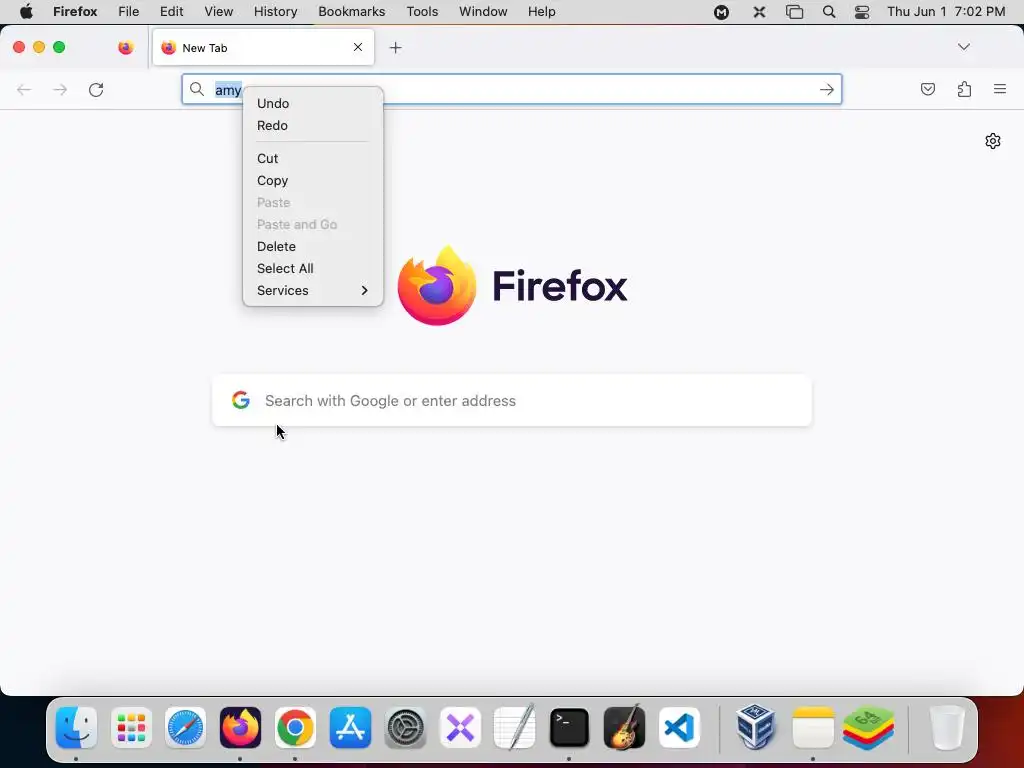Viewport: 1024px width, 768px height.
Task: Open the Apple menu
Action: point(26,12)
